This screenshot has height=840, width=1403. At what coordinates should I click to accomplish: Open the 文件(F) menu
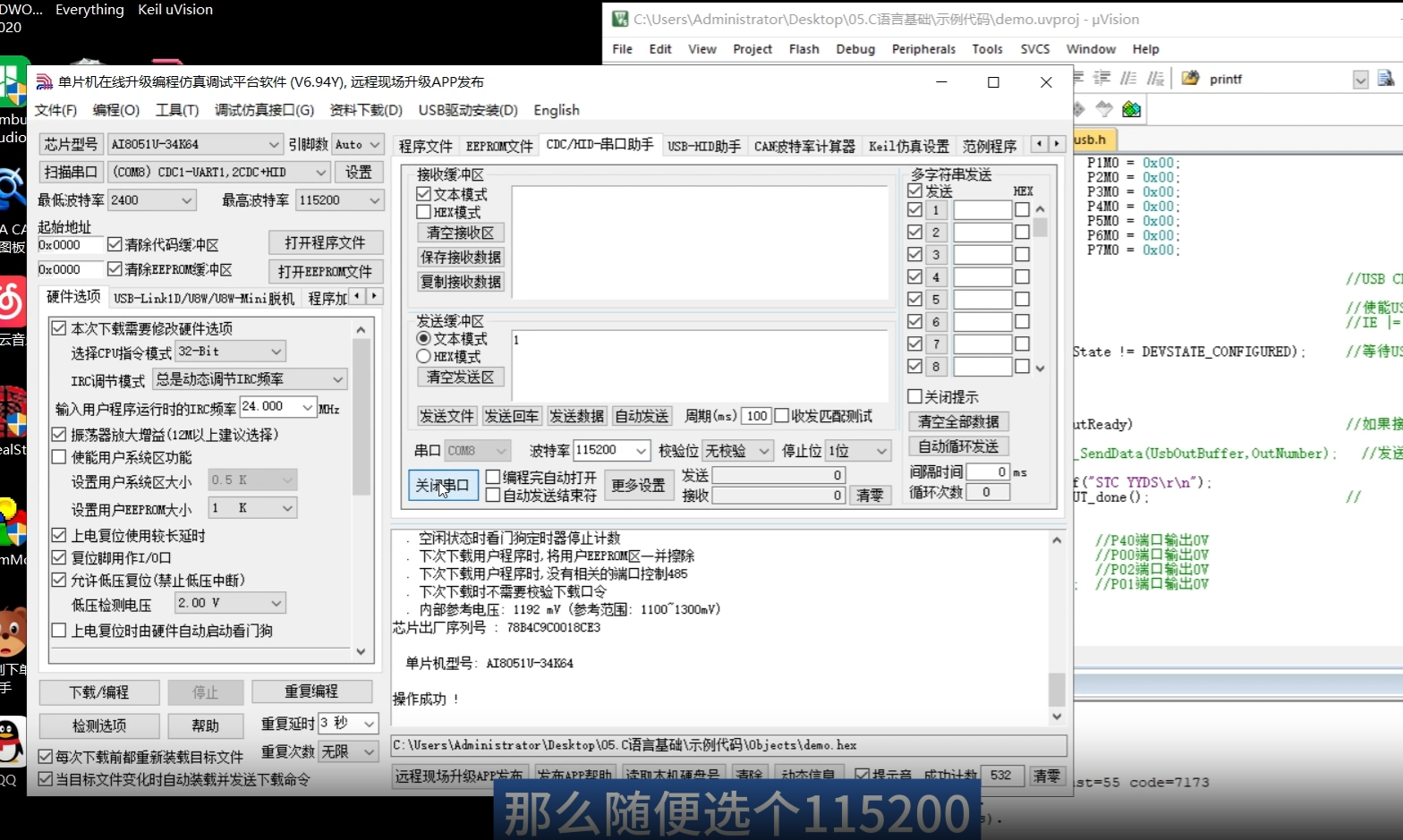coord(55,110)
